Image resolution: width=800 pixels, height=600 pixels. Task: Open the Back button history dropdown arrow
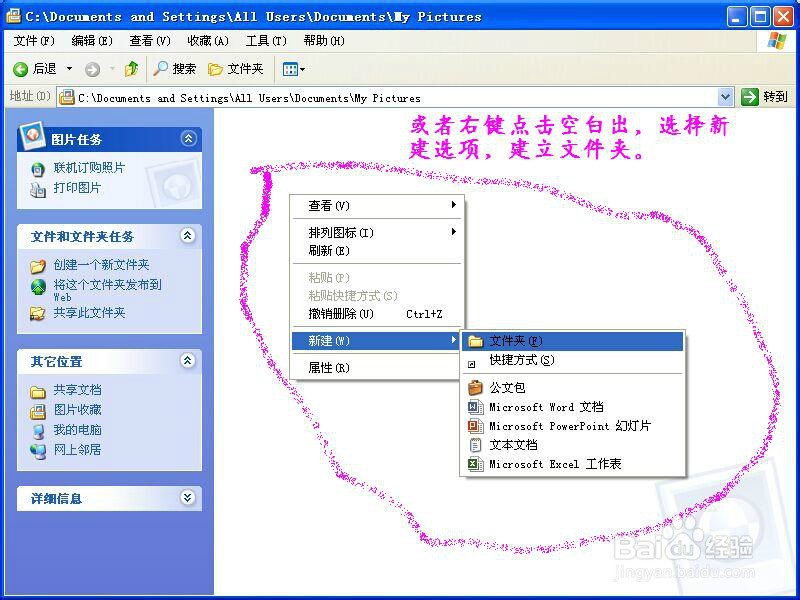69,69
